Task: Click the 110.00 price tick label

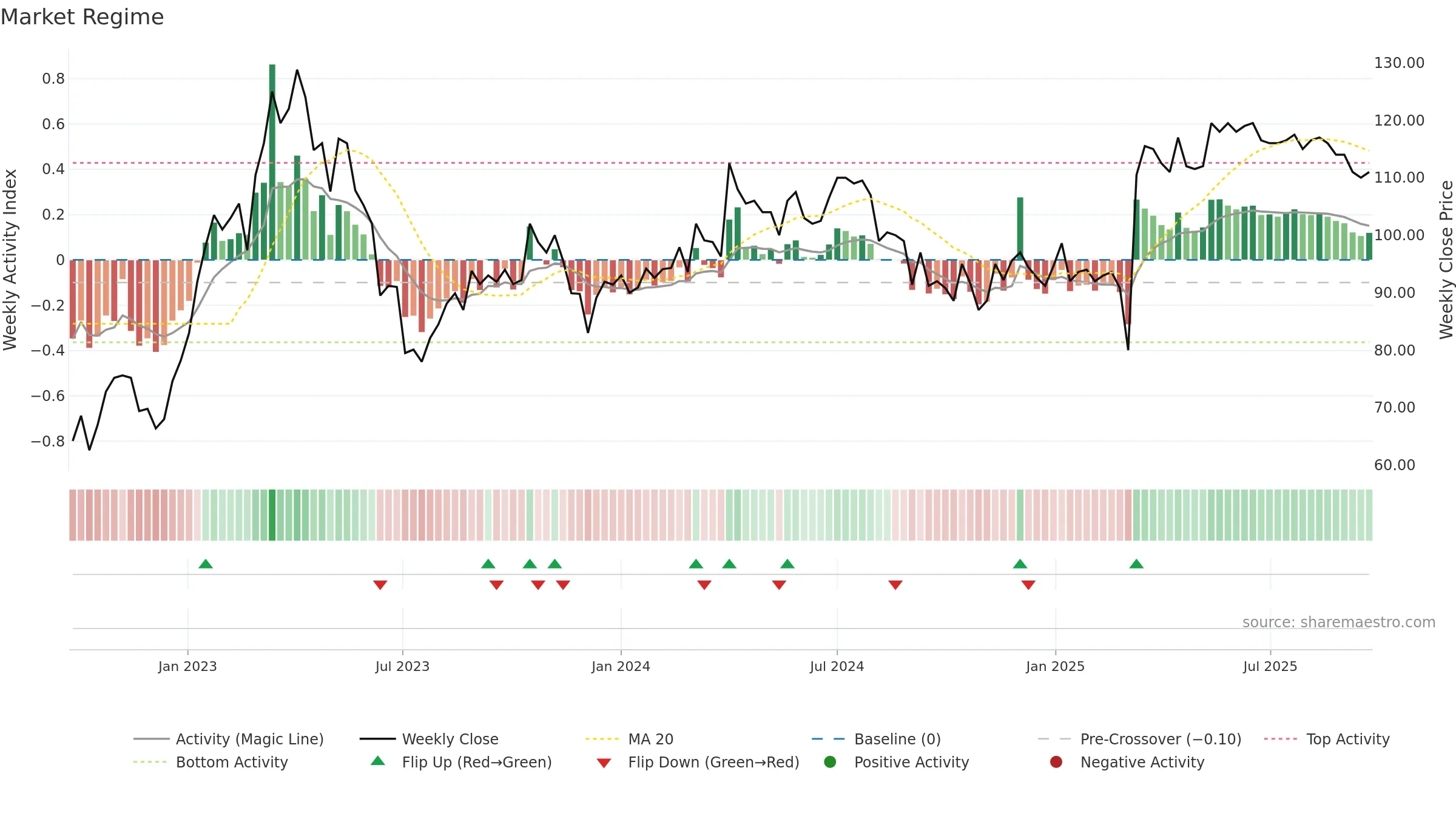Action: (x=1399, y=178)
